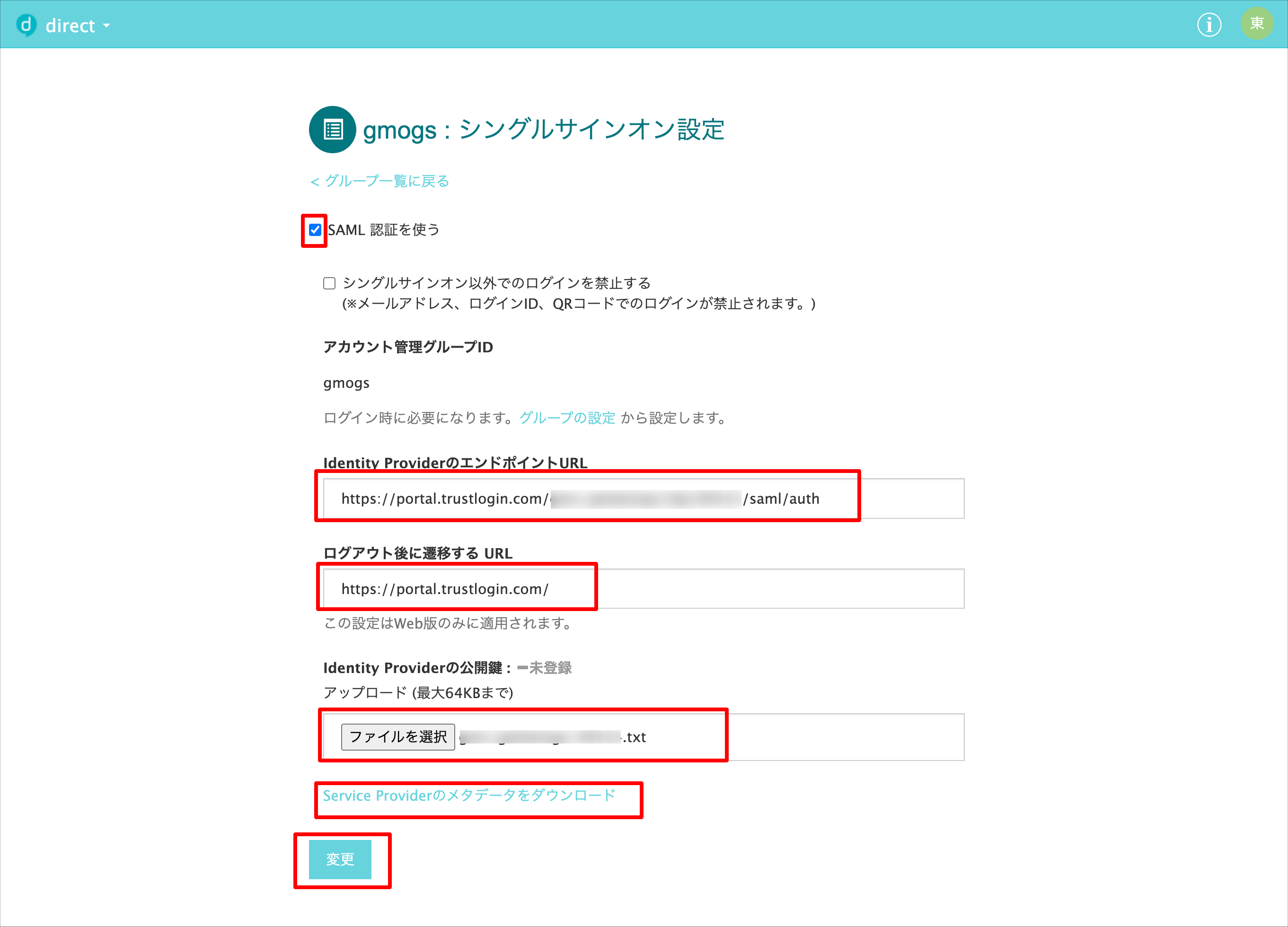Go back via グループ一覧に戻る link

click(380, 181)
